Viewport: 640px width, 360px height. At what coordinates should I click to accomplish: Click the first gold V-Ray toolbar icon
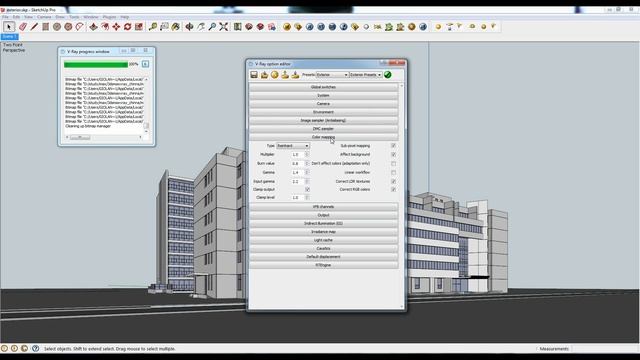click(x=287, y=27)
